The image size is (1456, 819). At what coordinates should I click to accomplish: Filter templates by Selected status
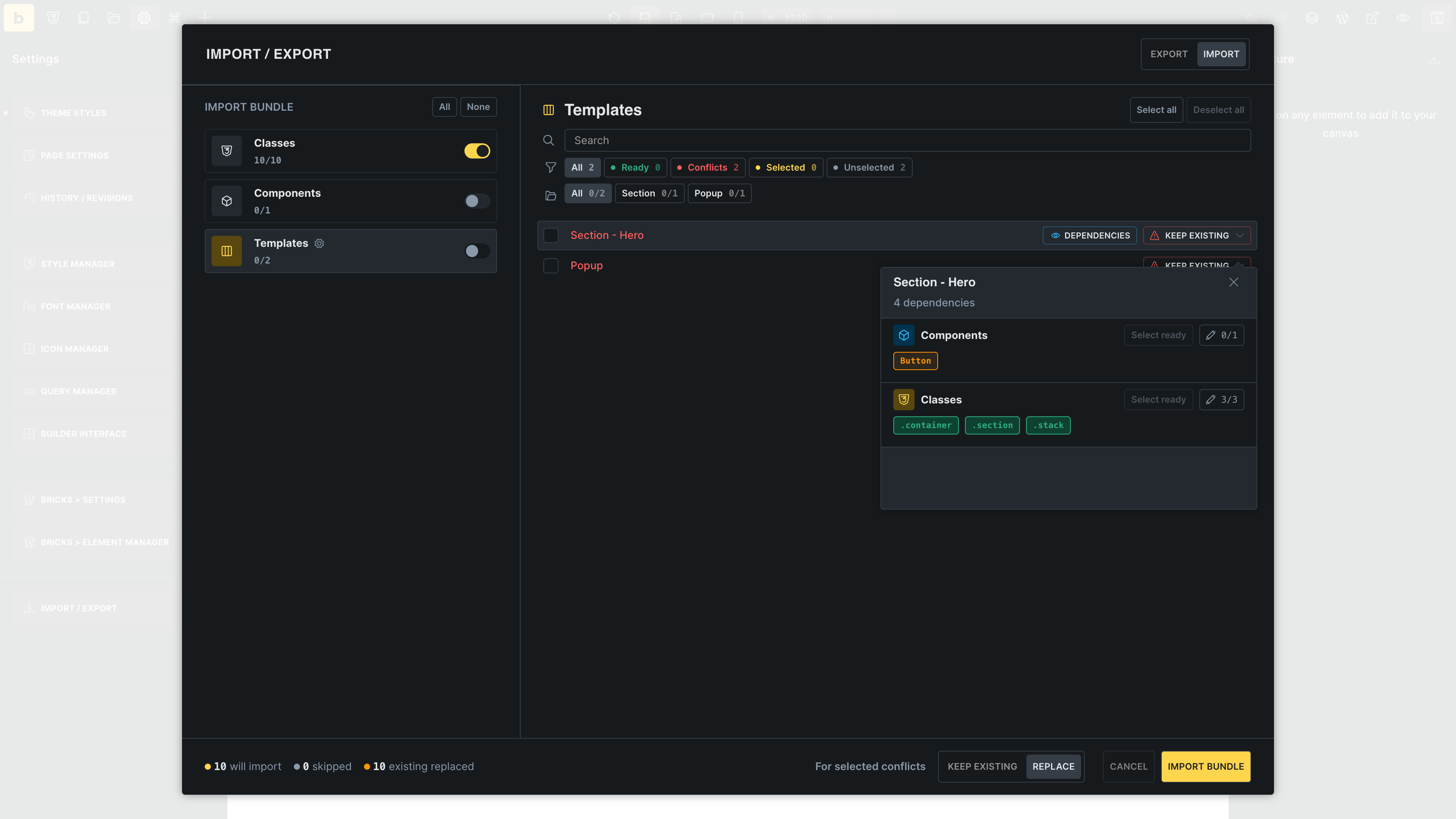tap(786, 167)
